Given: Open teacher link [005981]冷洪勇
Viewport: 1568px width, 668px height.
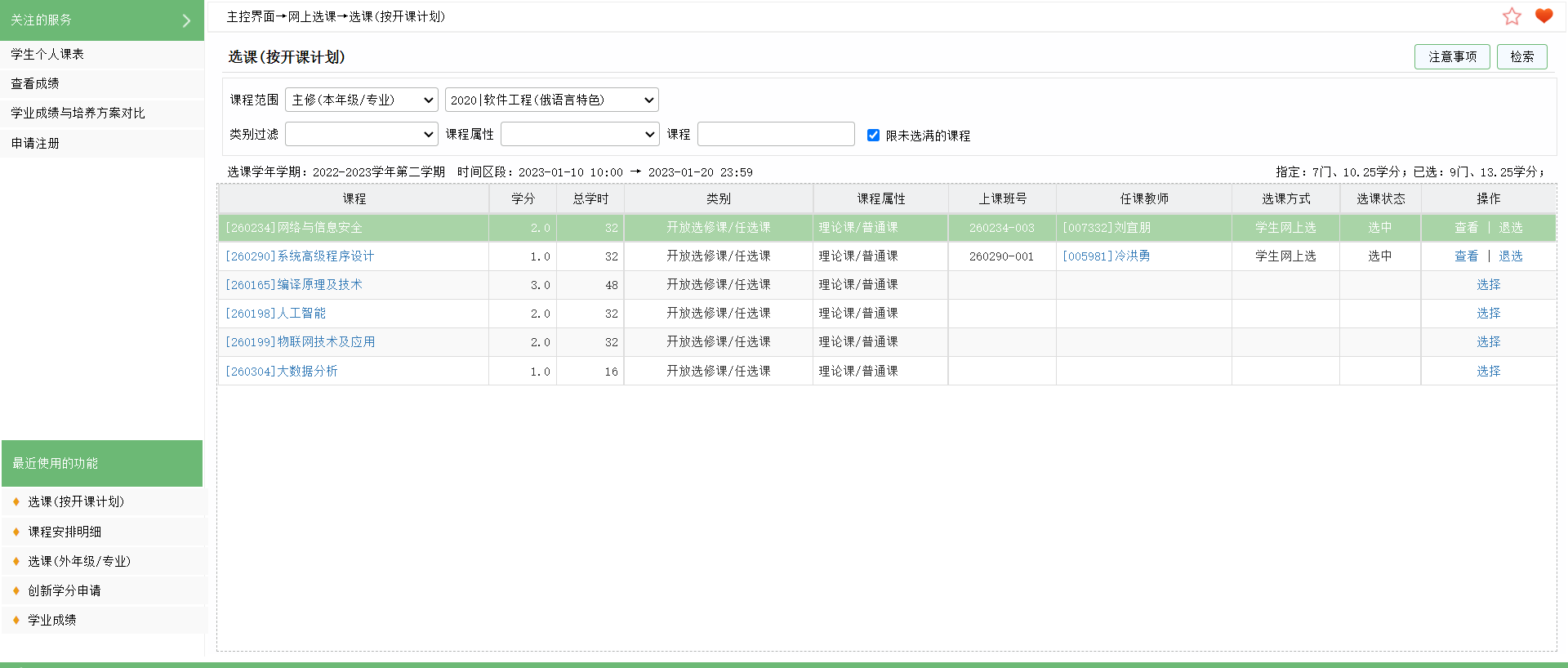Looking at the screenshot, I should 1107,256.
